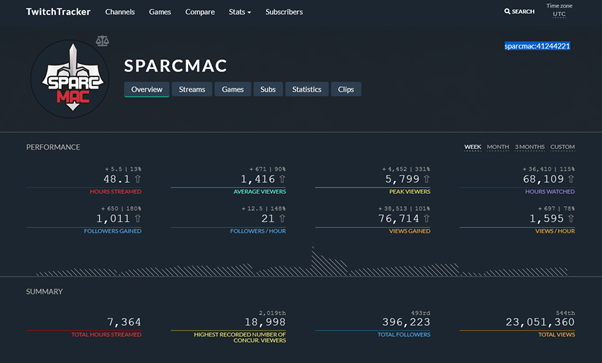Click the 68,109 hours watched value

pos(543,179)
